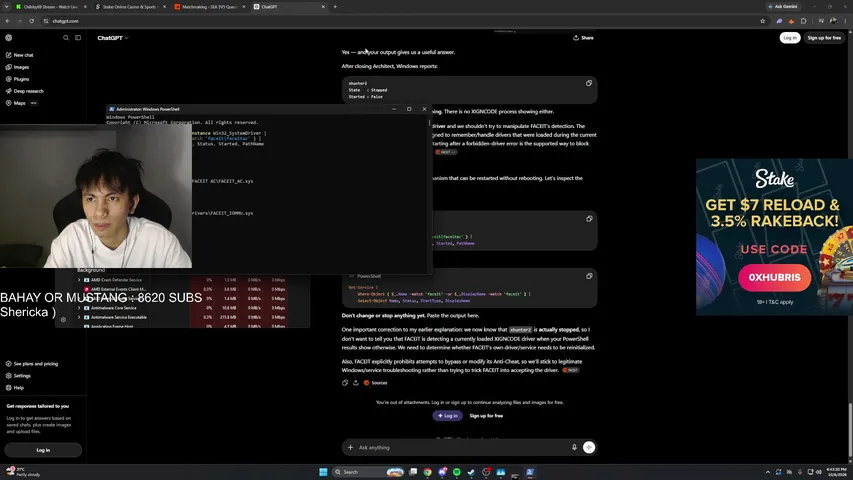Expand Antimalware Service Executable row

click(79, 317)
